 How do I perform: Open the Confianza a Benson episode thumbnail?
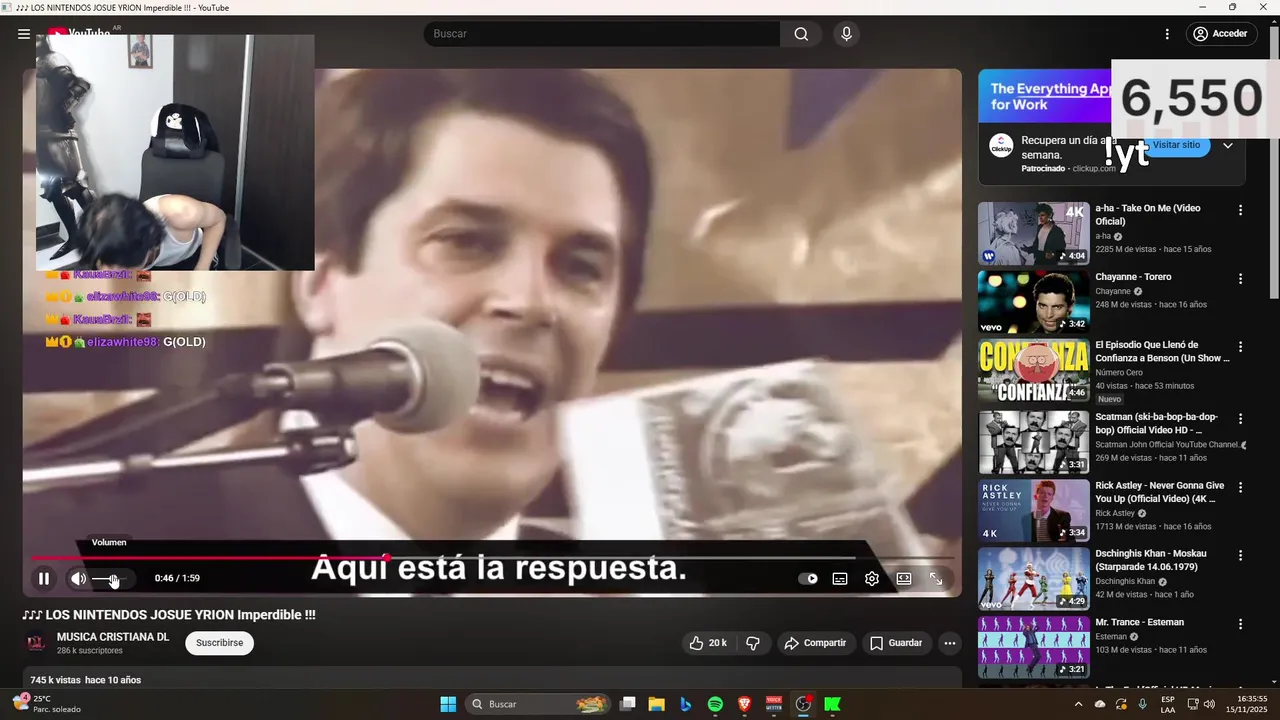click(1033, 371)
